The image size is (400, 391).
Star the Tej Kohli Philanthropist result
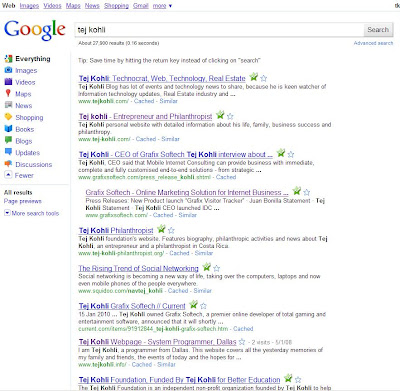[171, 230]
